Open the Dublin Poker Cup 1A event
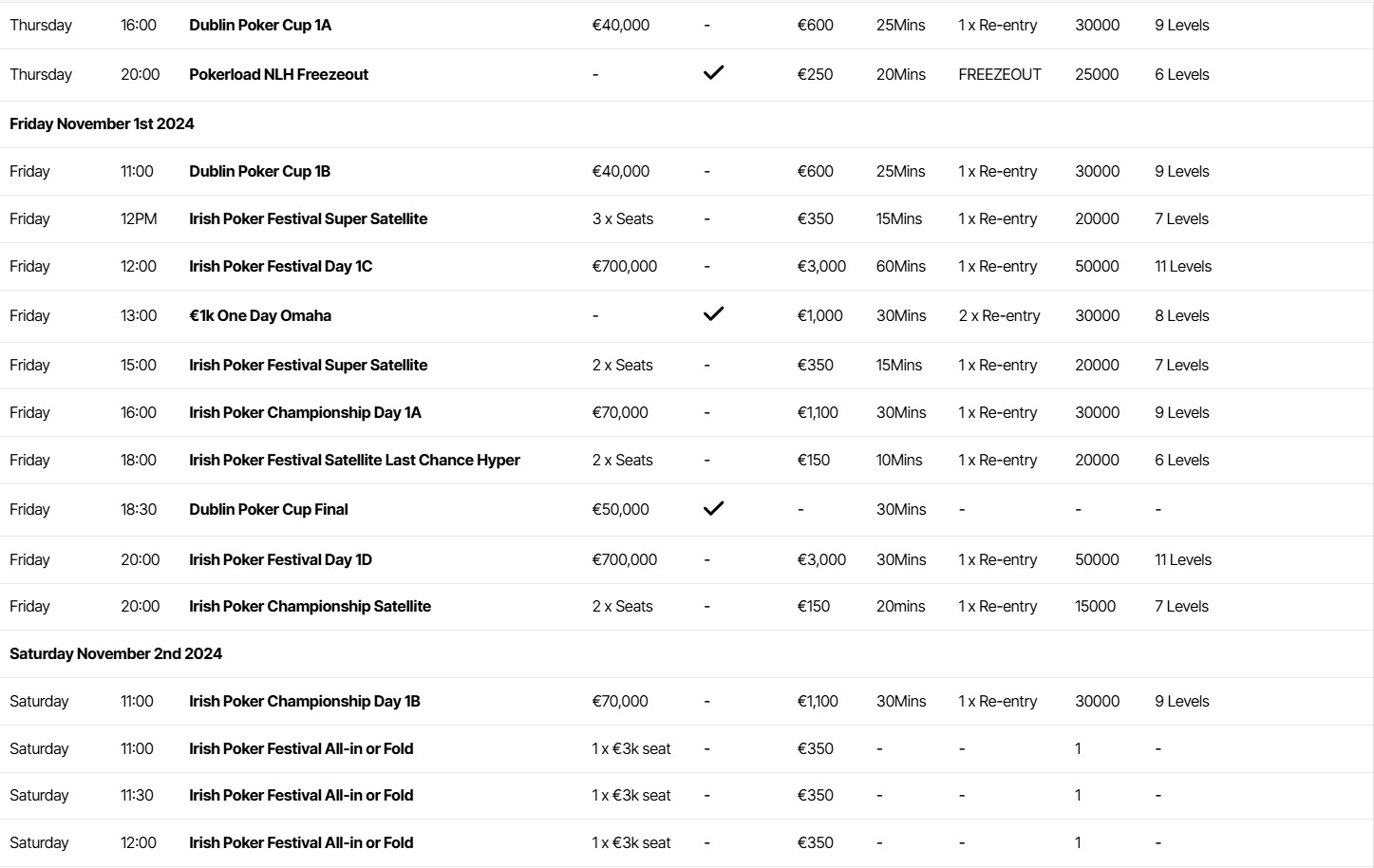This screenshot has width=1374, height=868. (260, 26)
